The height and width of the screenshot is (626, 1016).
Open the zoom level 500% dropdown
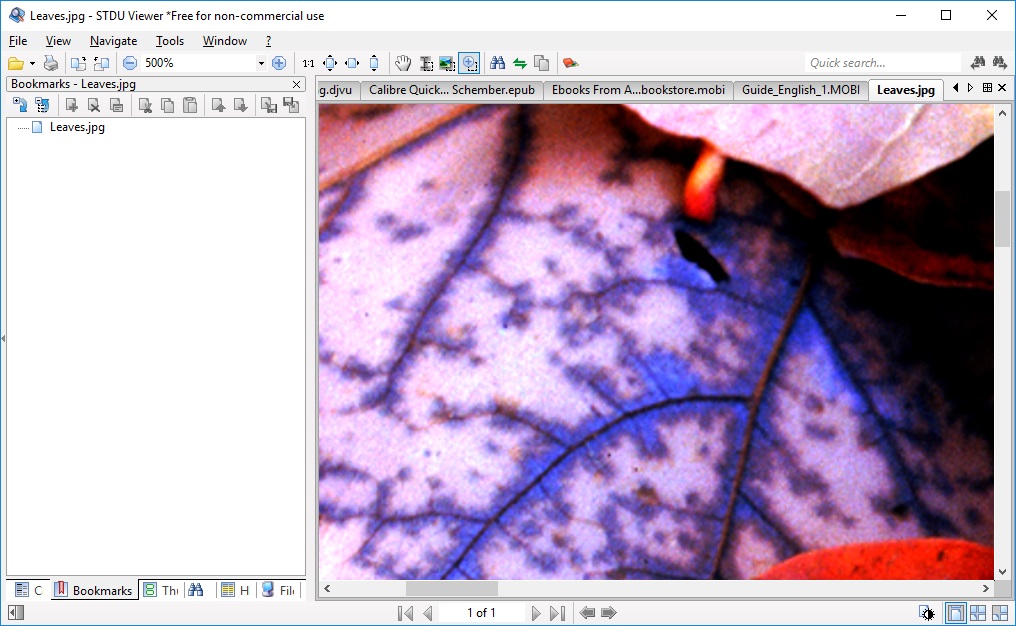coord(261,62)
